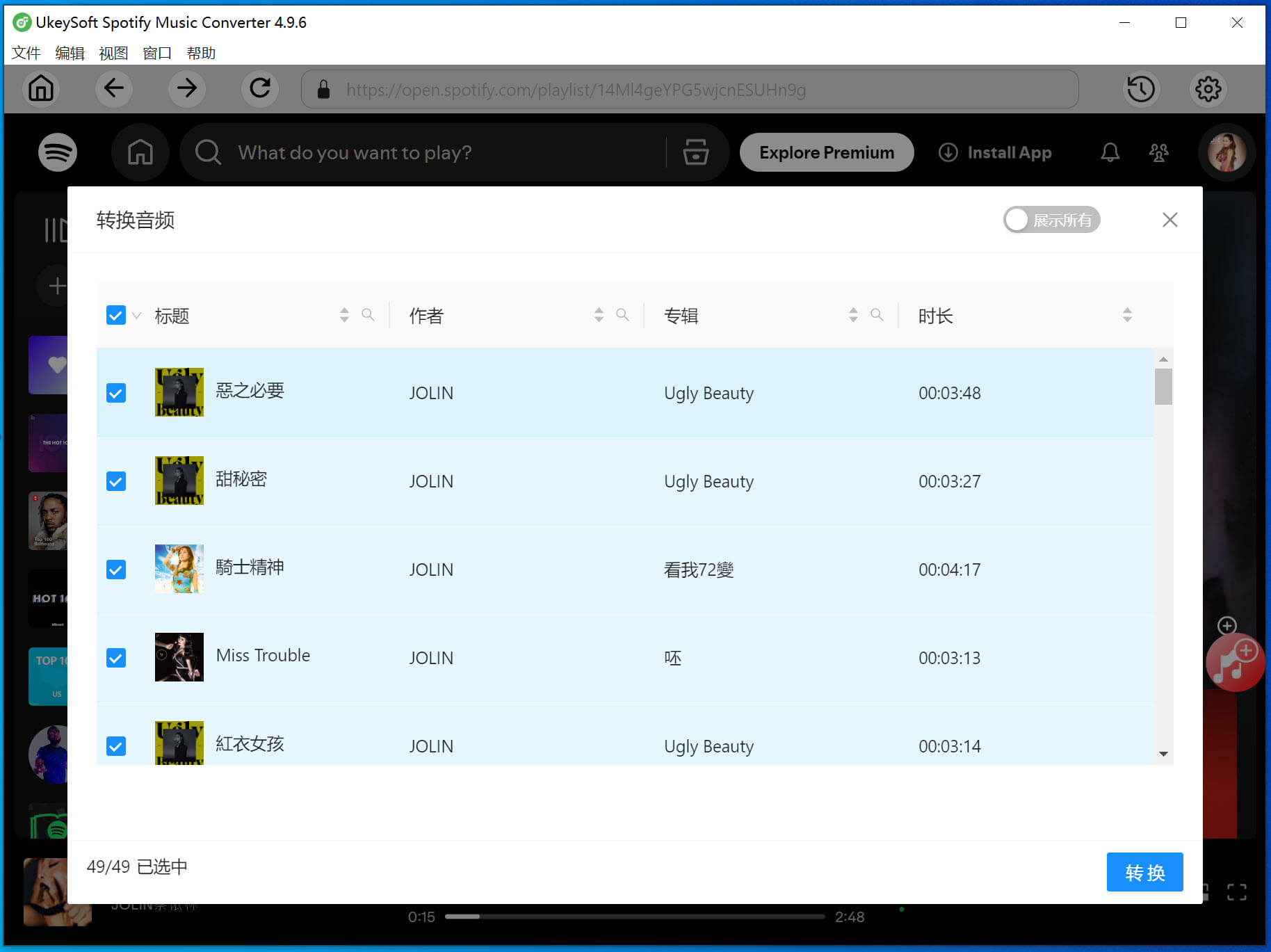Click the 騎士精神 album thumbnail
Image resolution: width=1271 pixels, height=952 pixels.
click(179, 569)
